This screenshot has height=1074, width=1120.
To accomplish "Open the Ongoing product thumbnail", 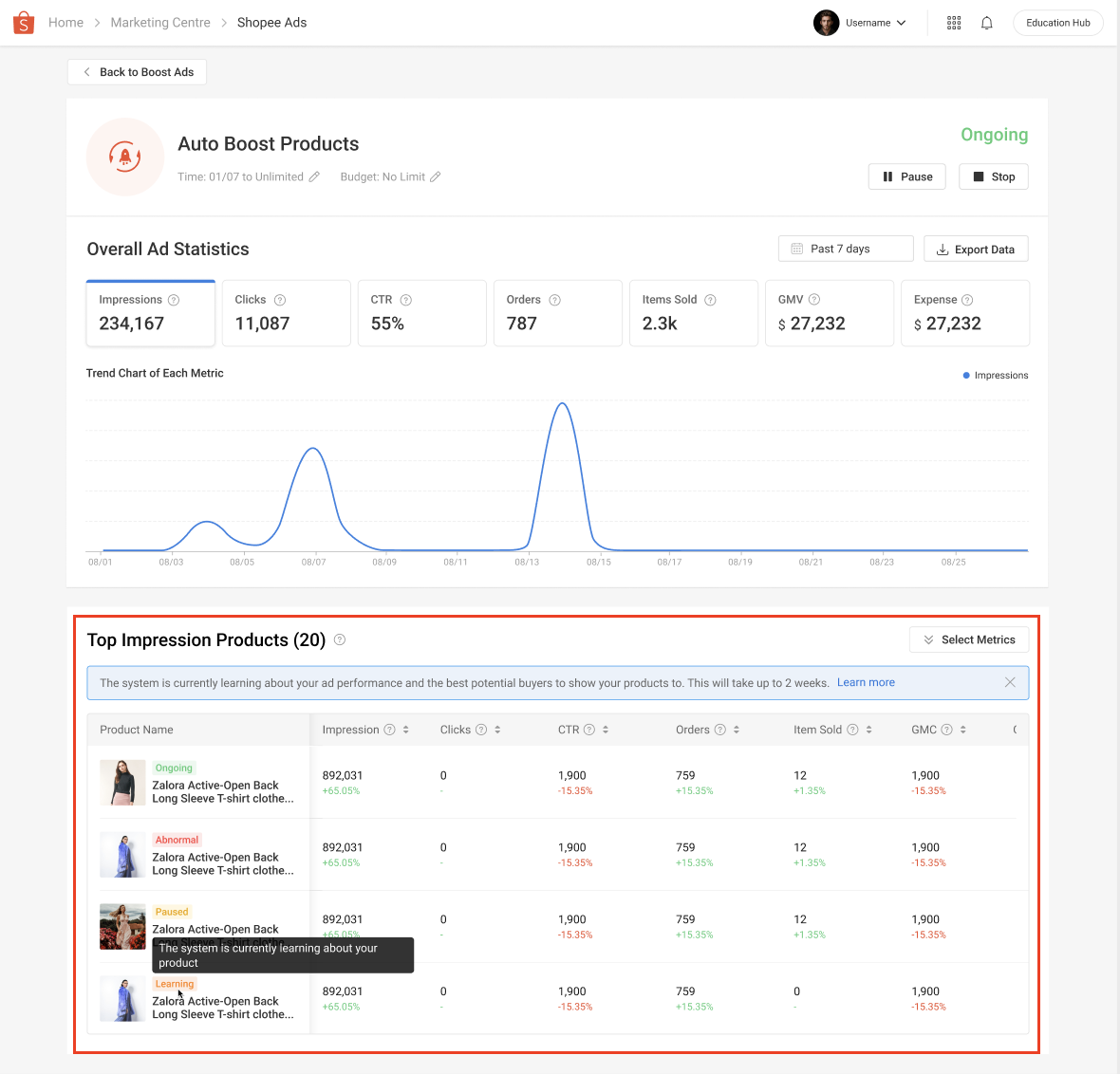I will 122,783.
